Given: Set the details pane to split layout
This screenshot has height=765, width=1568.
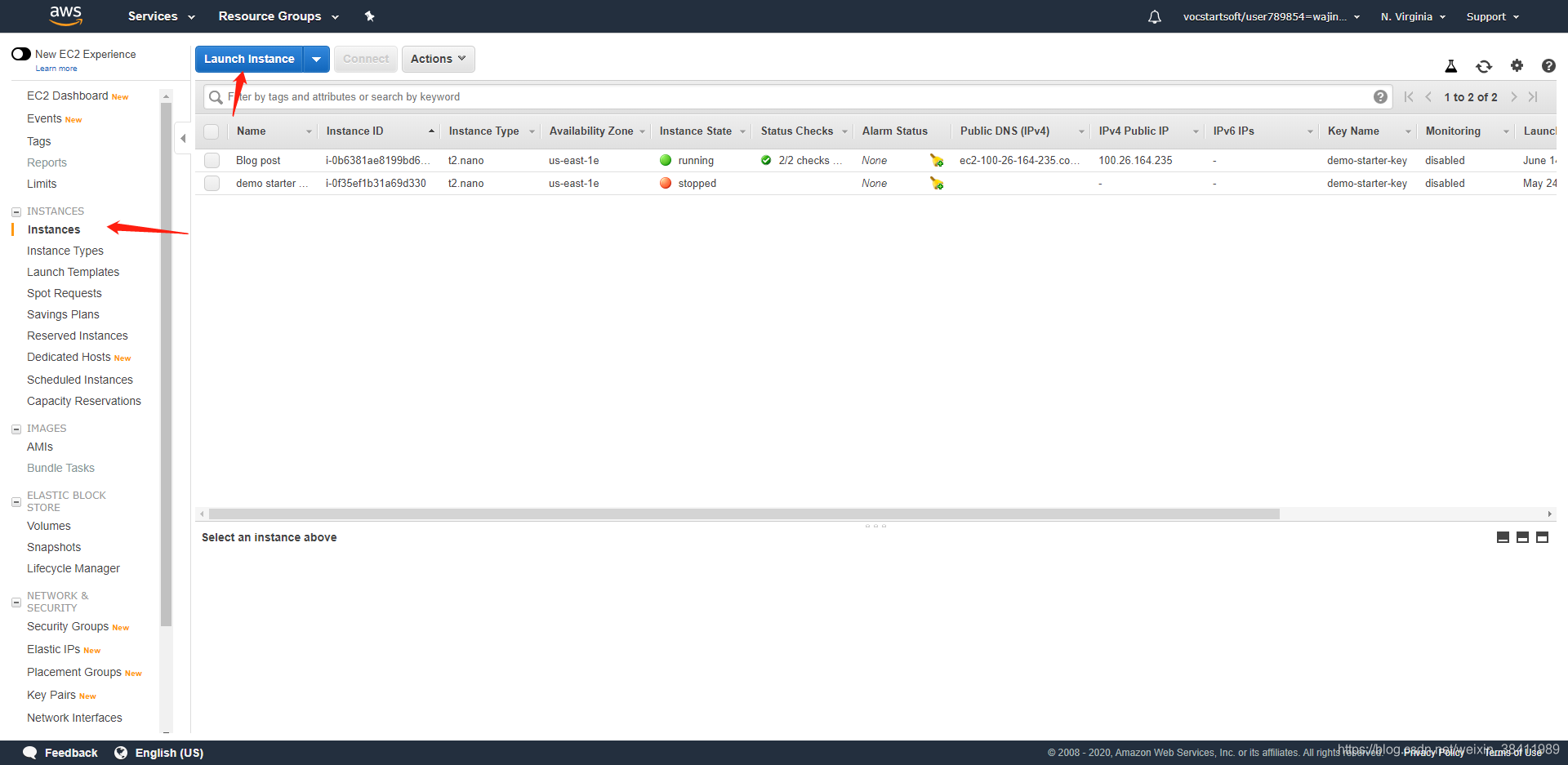Looking at the screenshot, I should pos(1522,537).
